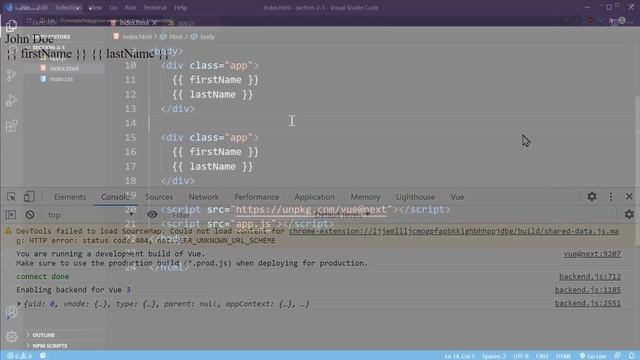
Task: Open the backend.js:2551 source link
Action: tap(588, 303)
